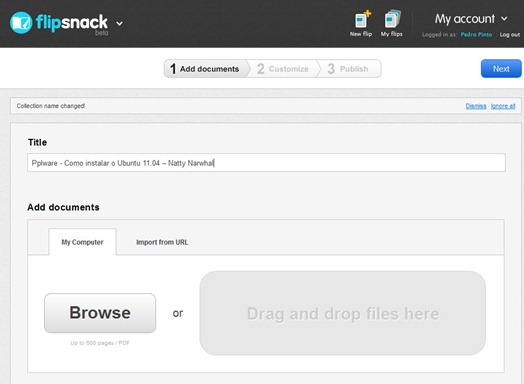This screenshot has height=384, width=524.
Task: Go to step 2 Customize
Action: click(x=283, y=69)
